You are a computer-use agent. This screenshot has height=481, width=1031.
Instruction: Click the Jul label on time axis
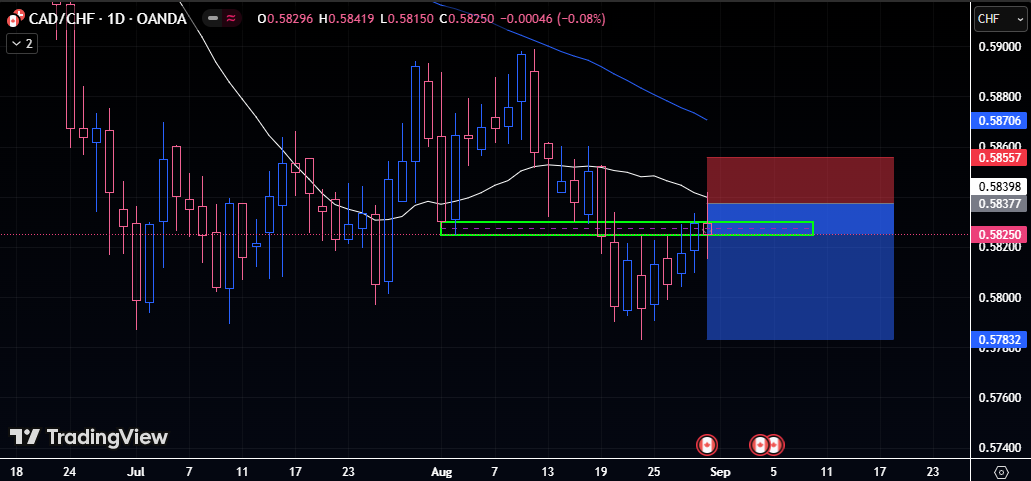pyautogui.click(x=136, y=471)
